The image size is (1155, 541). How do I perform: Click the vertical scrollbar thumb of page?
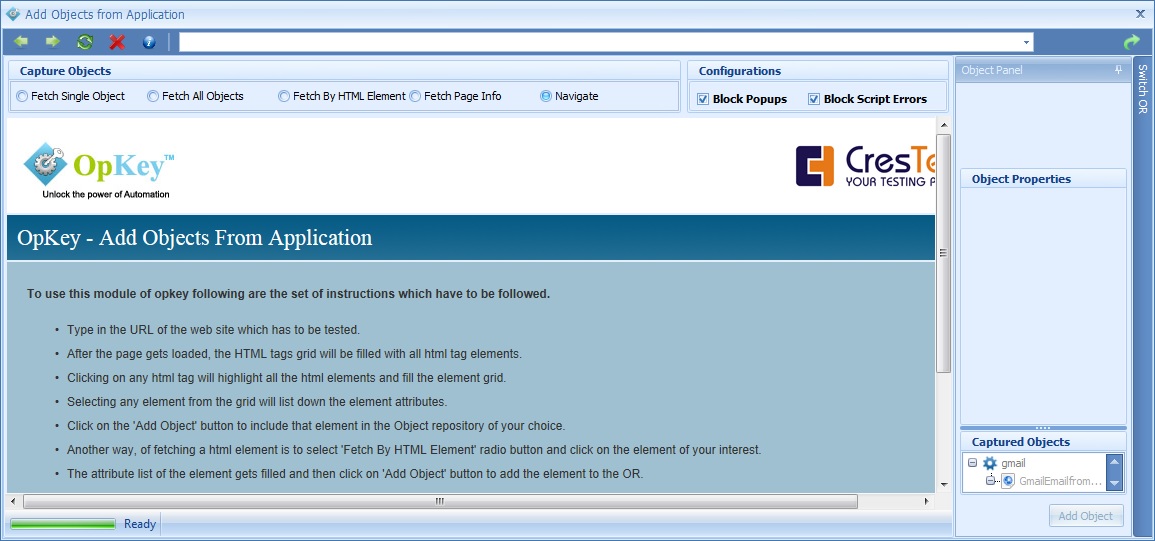pos(944,253)
